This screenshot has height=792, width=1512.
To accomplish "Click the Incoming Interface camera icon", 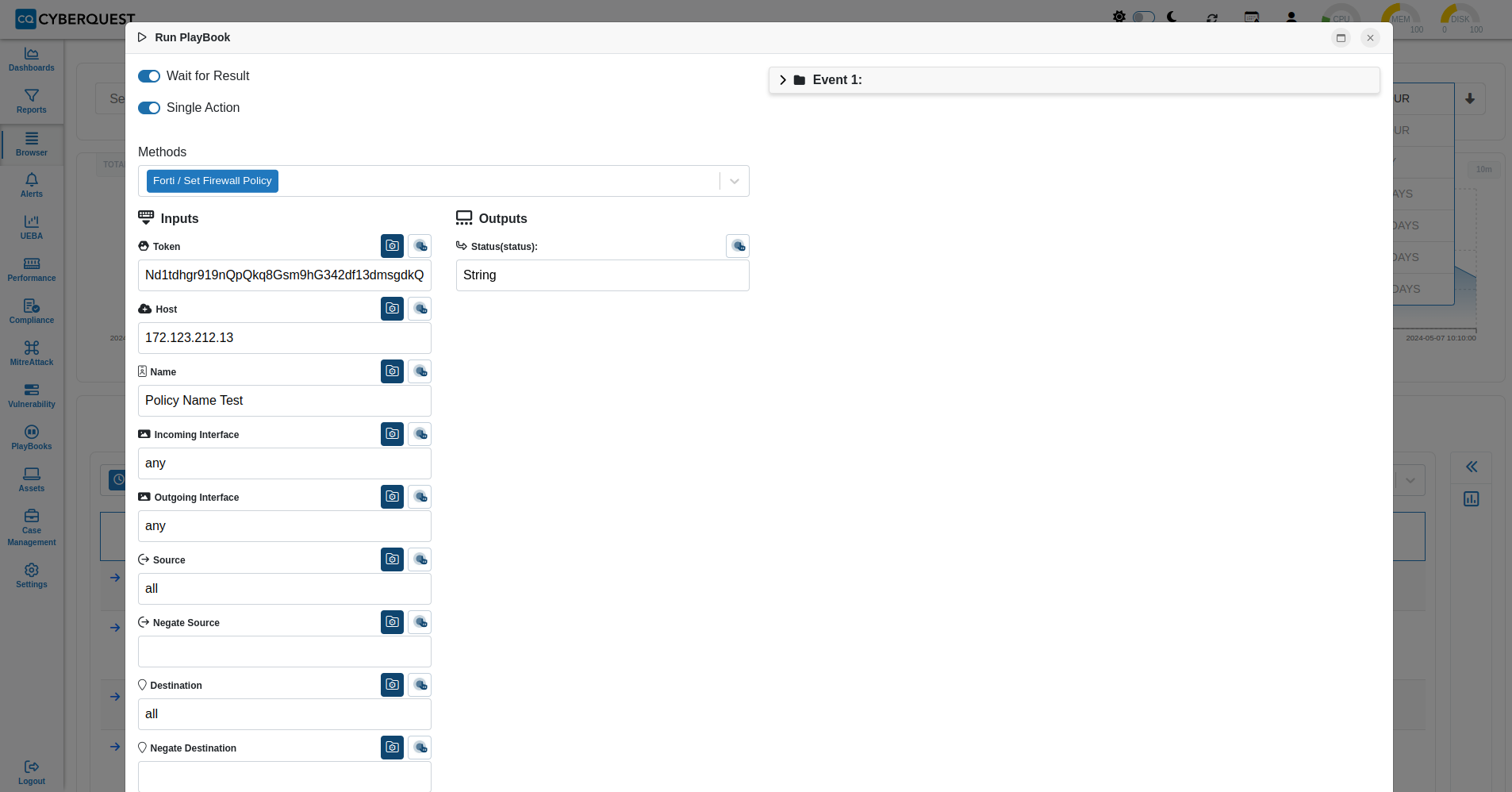I will point(392,434).
